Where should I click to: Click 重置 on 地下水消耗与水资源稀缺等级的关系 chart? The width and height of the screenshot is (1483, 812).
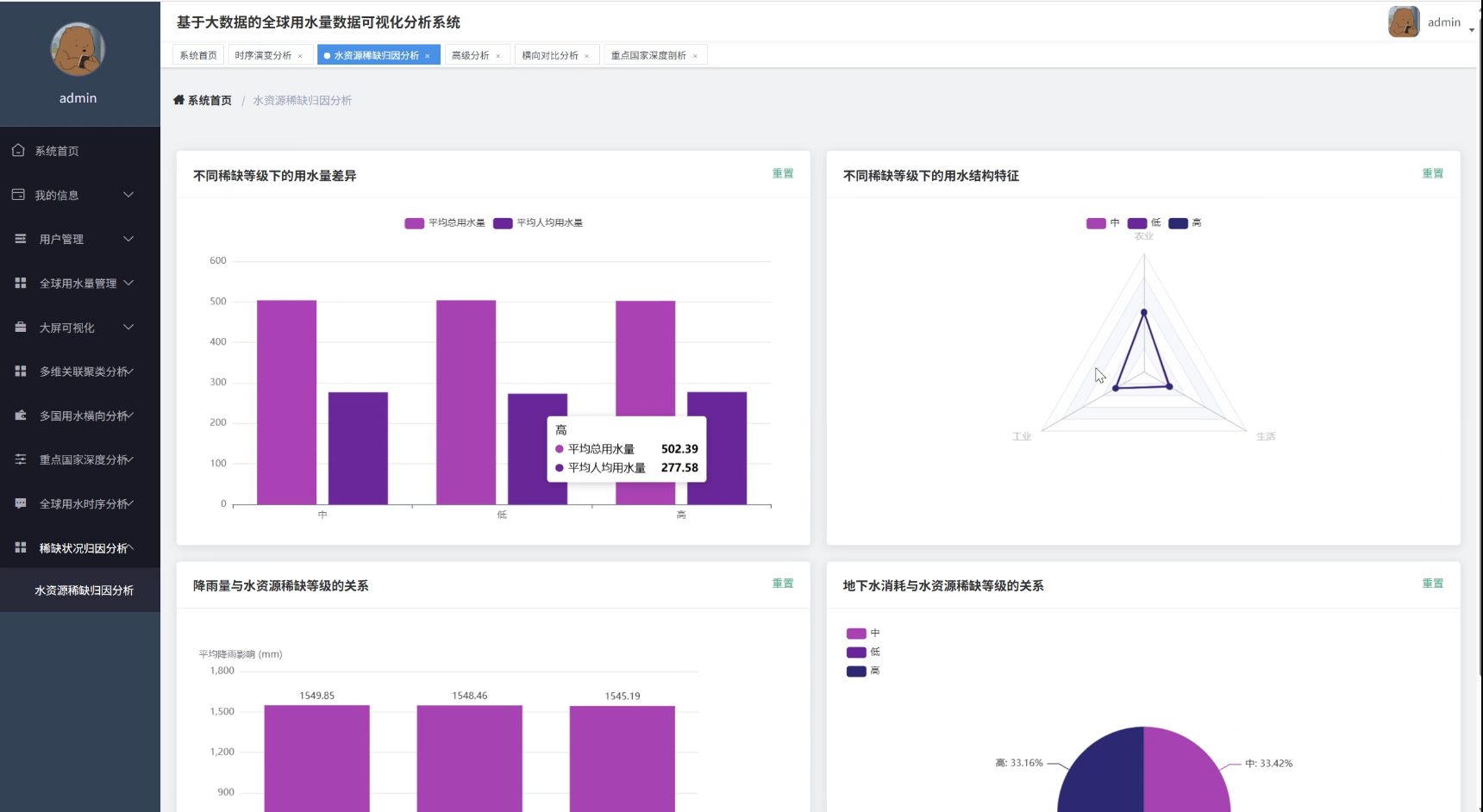click(x=1433, y=584)
